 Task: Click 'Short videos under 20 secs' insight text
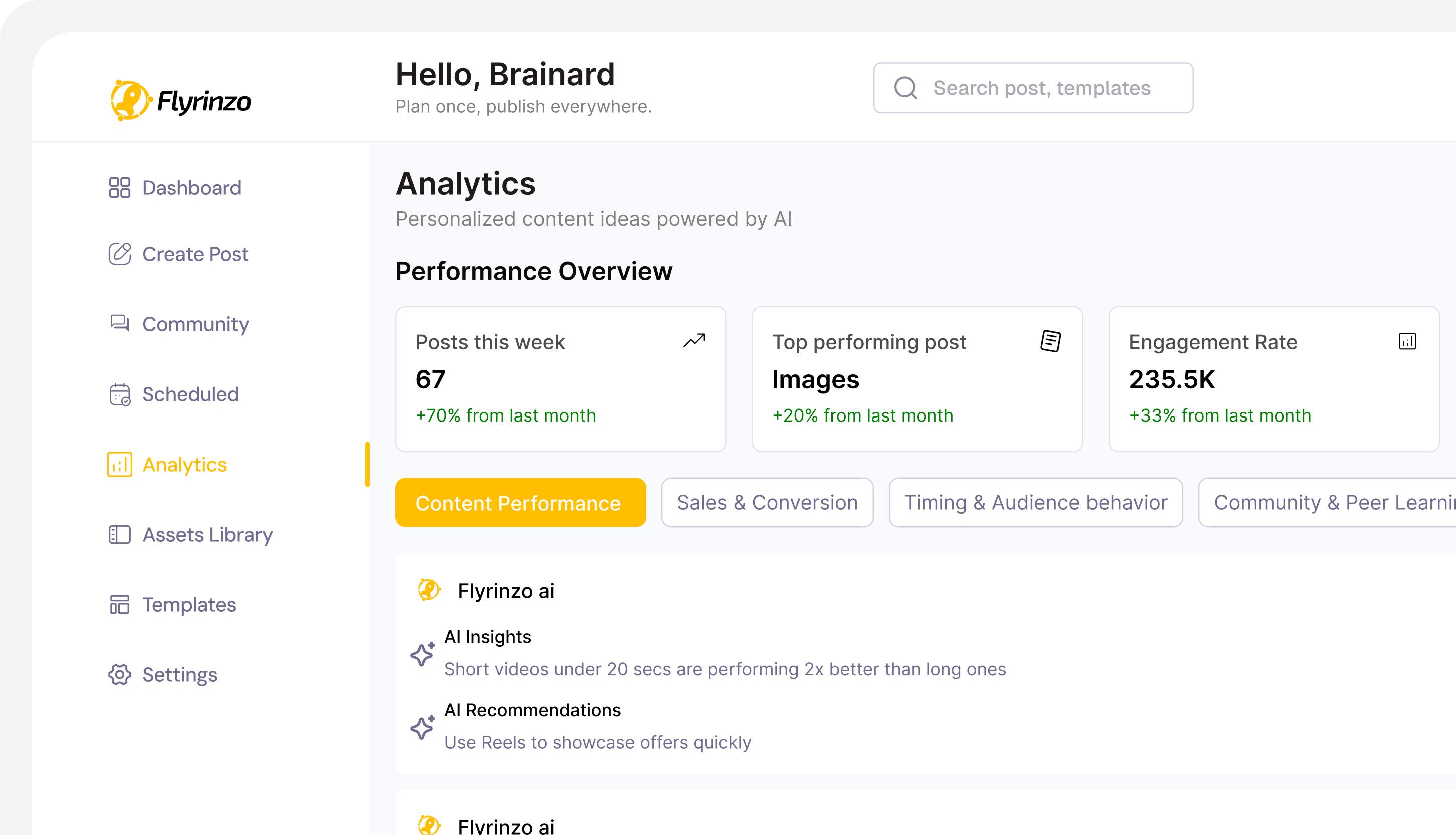pyautogui.click(x=725, y=669)
